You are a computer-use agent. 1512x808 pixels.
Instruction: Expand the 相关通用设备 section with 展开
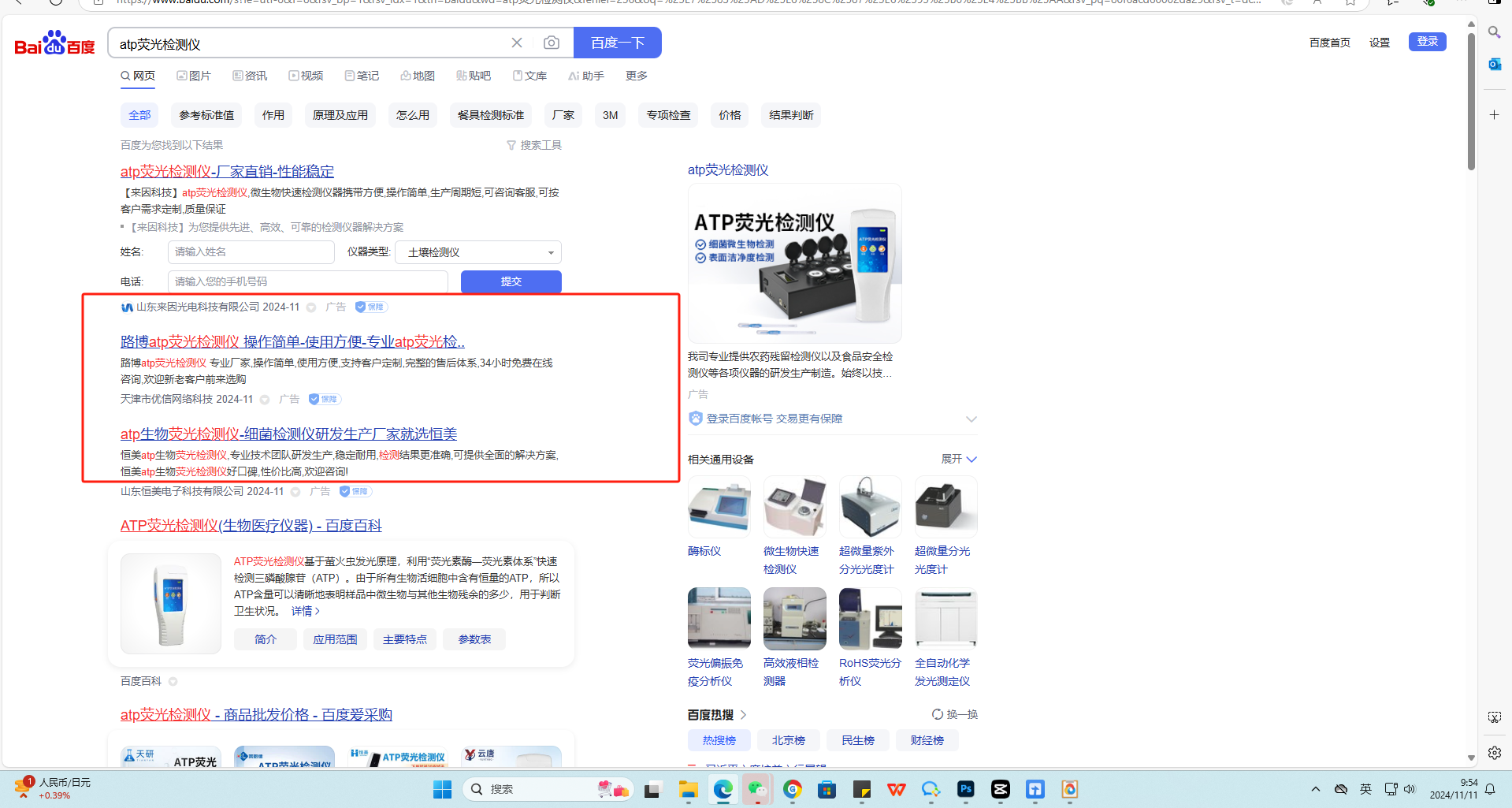tap(959, 459)
